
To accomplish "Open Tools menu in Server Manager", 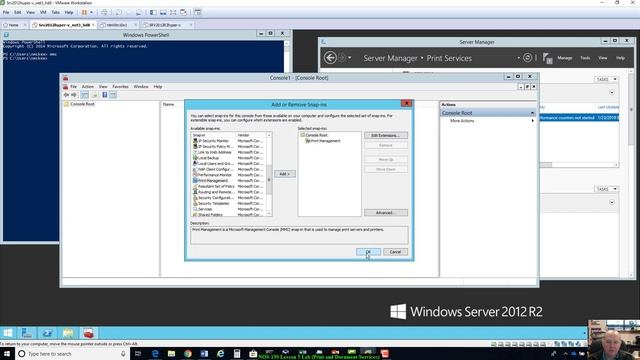I will (x=585, y=58).
